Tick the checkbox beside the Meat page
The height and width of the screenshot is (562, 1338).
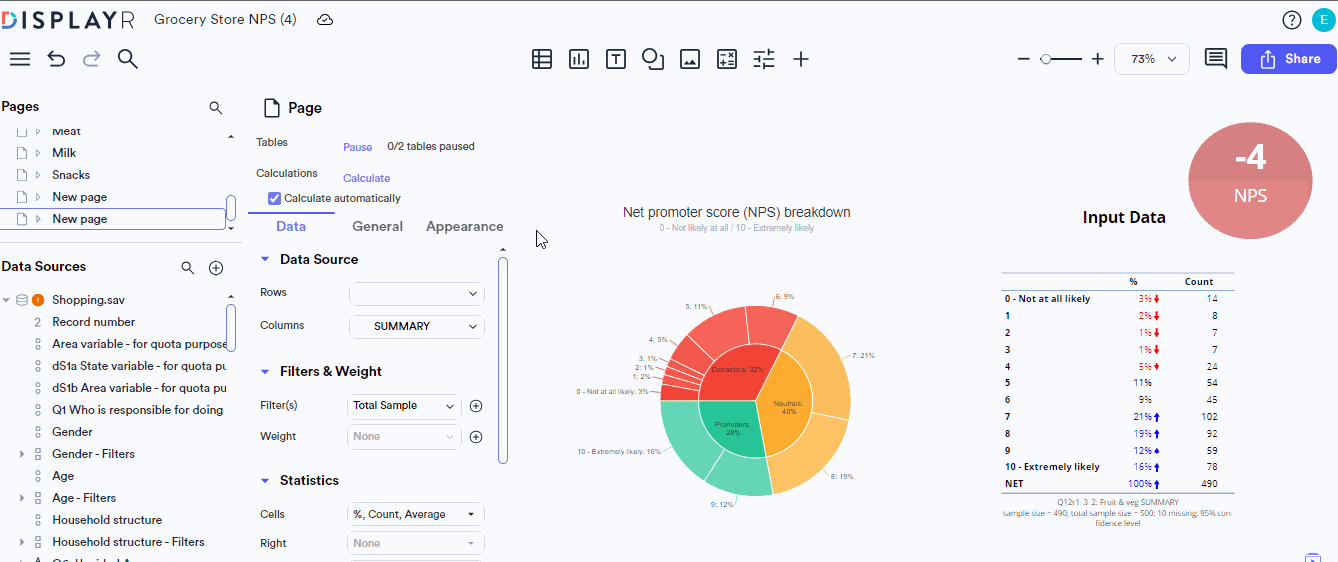[21, 132]
